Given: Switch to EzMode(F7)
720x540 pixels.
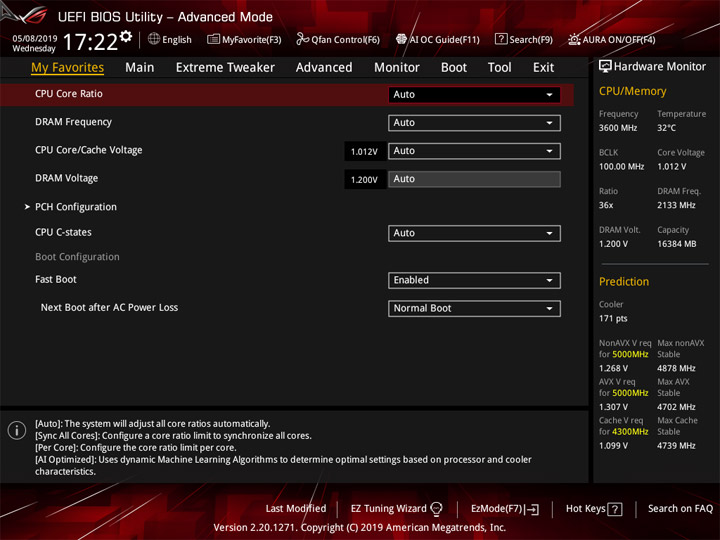Looking at the screenshot, I should [x=505, y=509].
